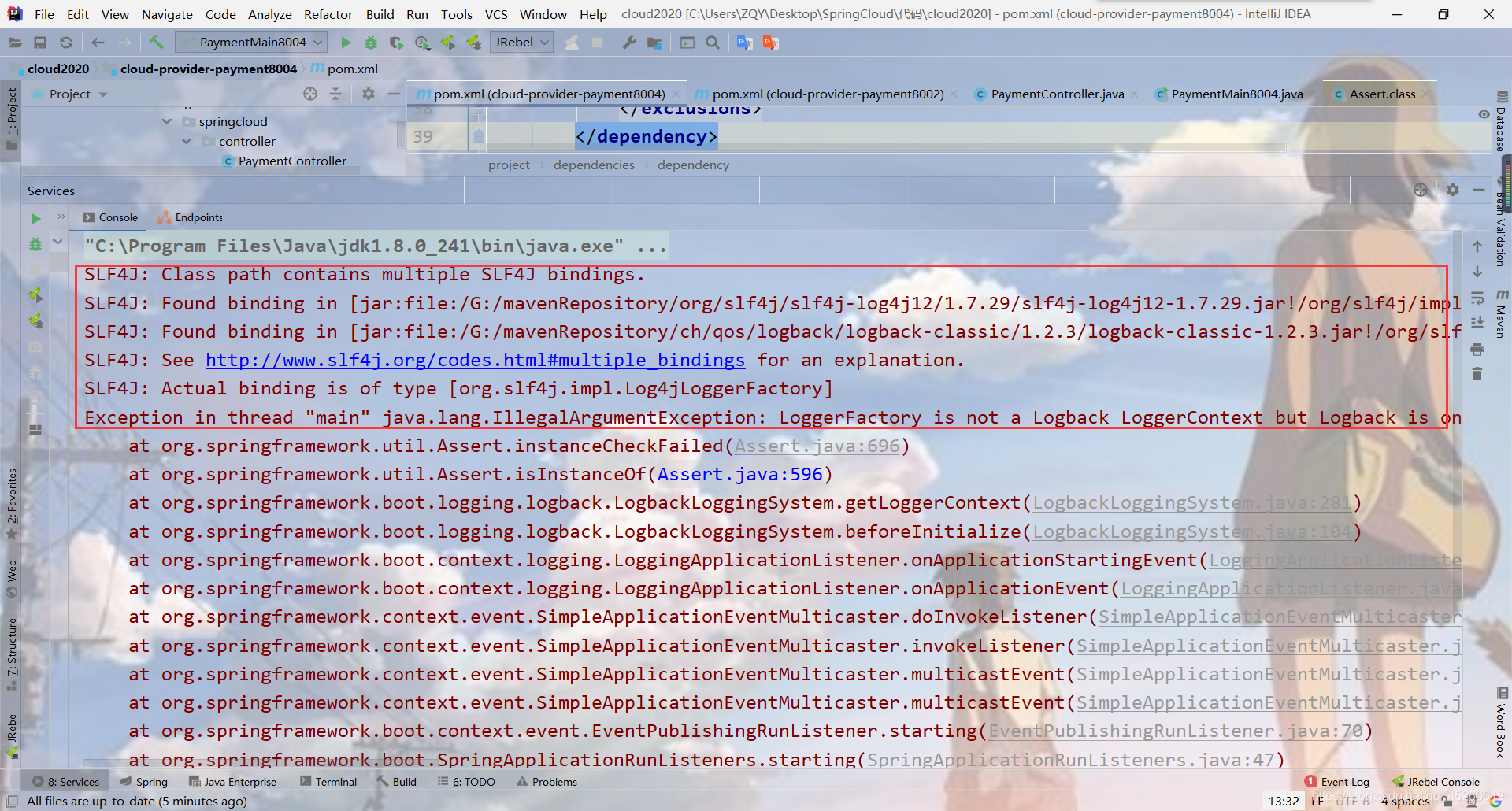Open the JRebel Console button
This screenshot has height=811, width=1512.
pos(1436,782)
